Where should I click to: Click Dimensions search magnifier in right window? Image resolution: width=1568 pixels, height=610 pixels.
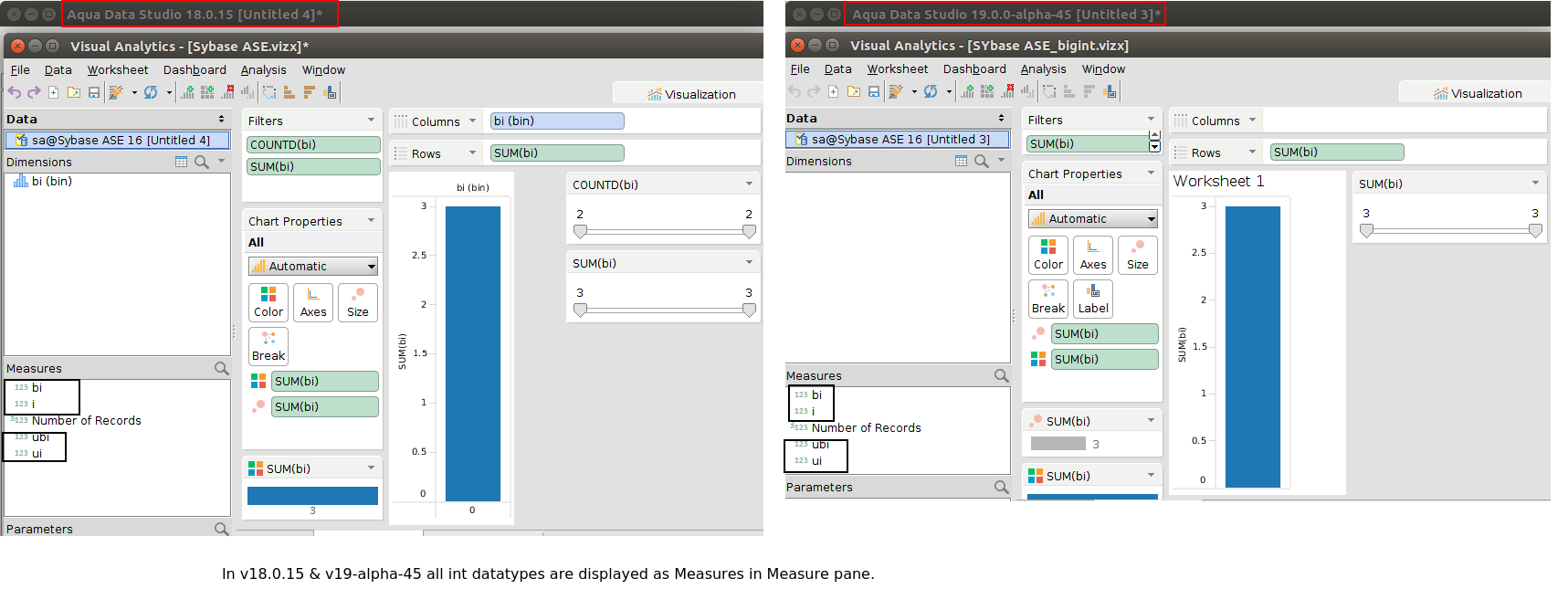982,161
